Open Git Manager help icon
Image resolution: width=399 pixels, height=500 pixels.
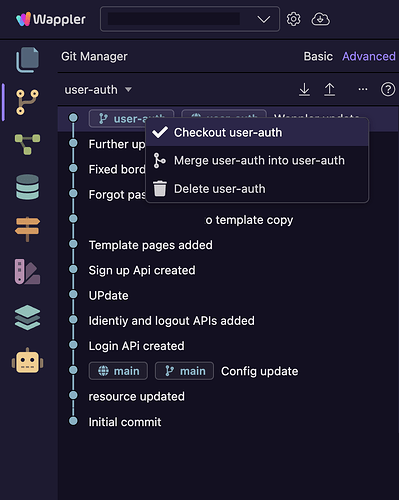(x=388, y=89)
